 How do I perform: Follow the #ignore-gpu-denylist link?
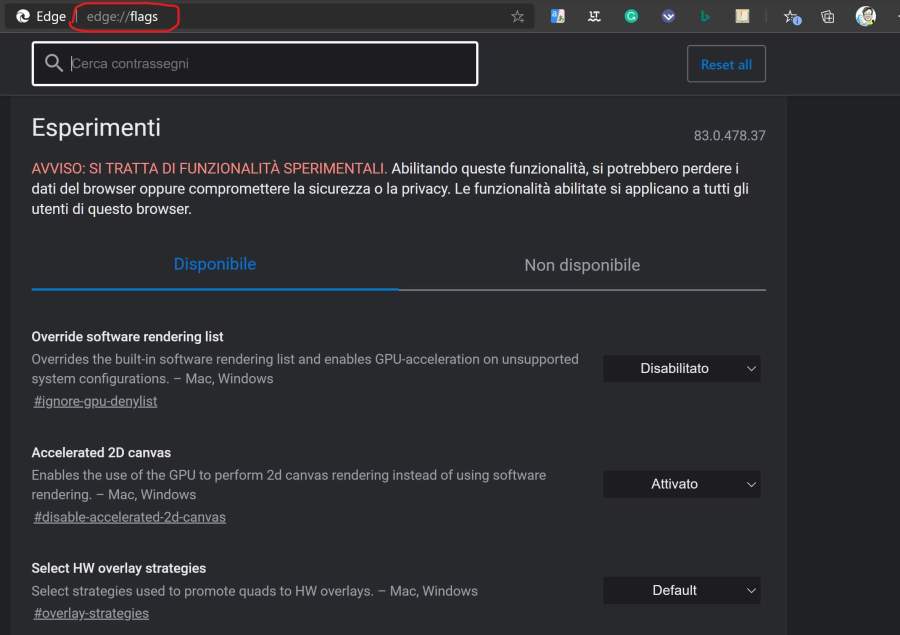point(96,401)
